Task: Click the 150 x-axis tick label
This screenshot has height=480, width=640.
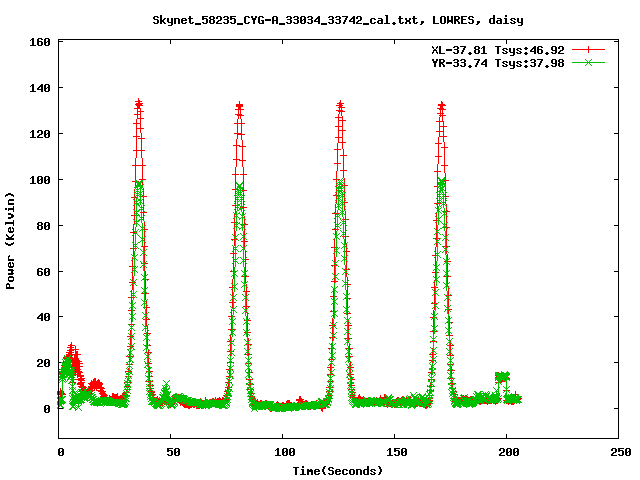Action: click(x=397, y=452)
